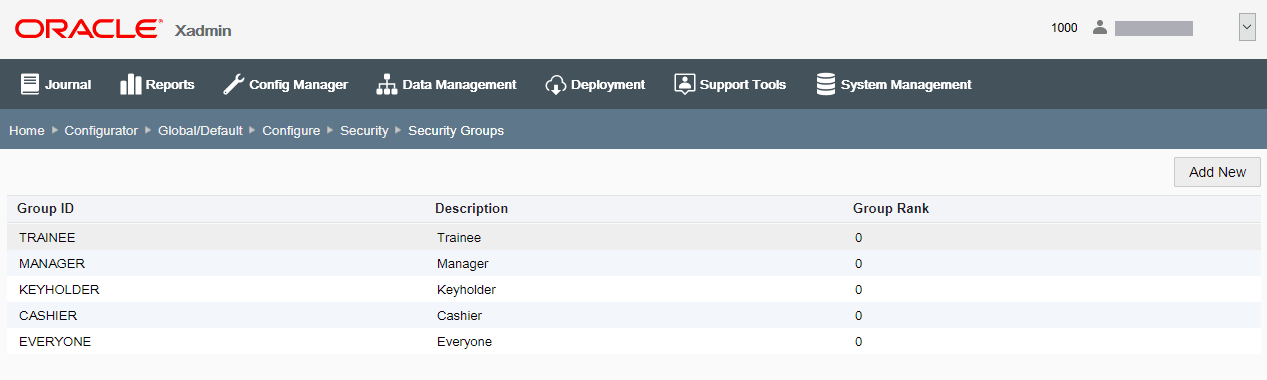Click the Everyone description cell

(x=464, y=341)
